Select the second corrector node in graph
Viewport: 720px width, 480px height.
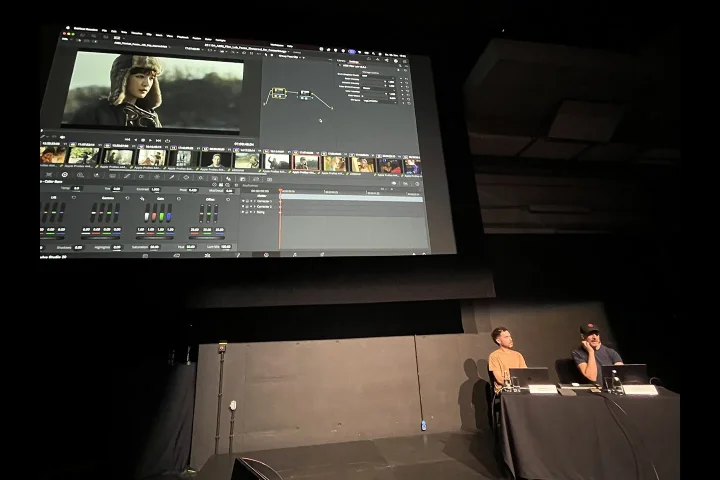[x=305, y=94]
